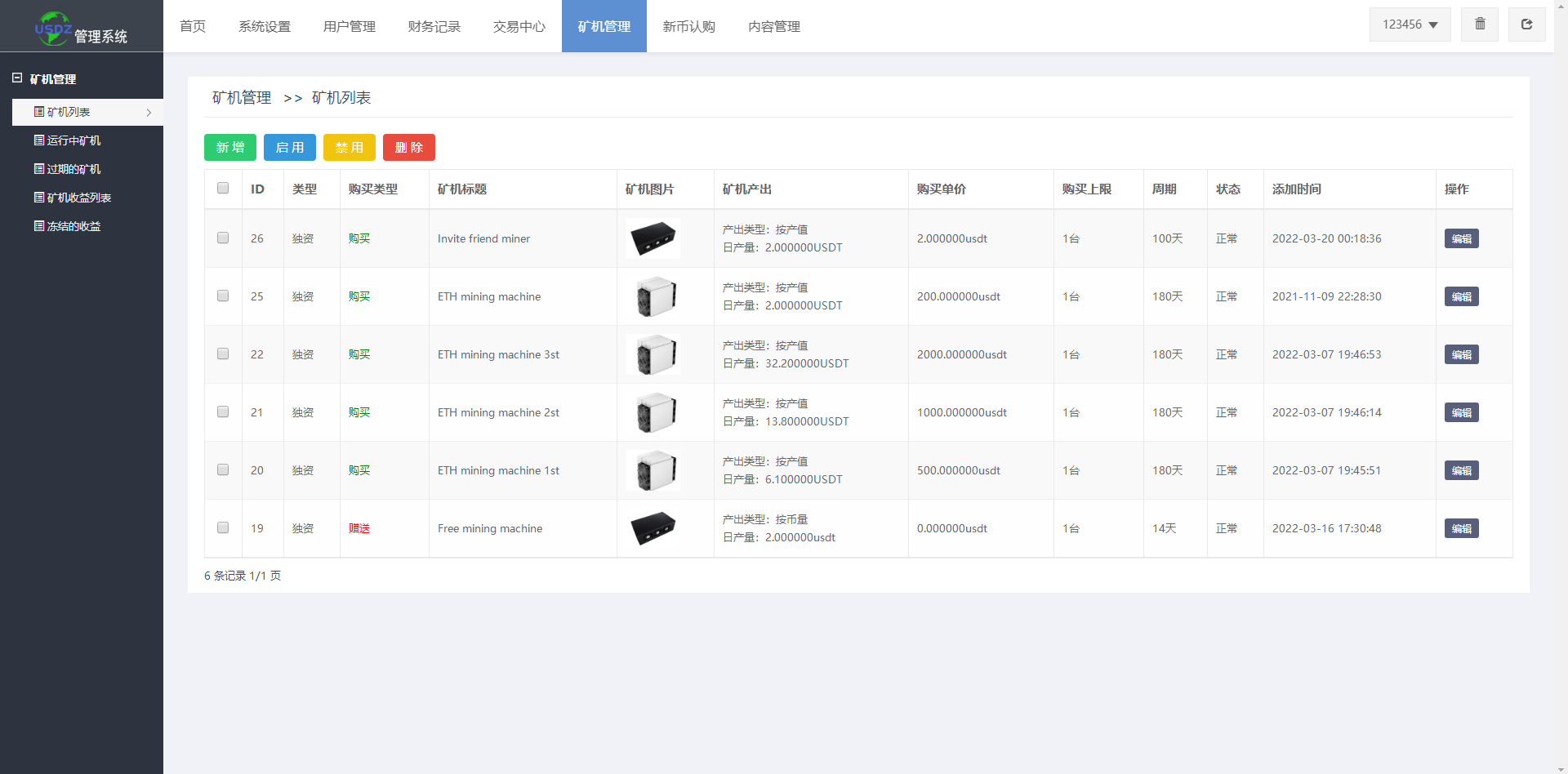Click the logout arrow icon top right
Screen dimensions: 1568x774
[x=1526, y=24]
